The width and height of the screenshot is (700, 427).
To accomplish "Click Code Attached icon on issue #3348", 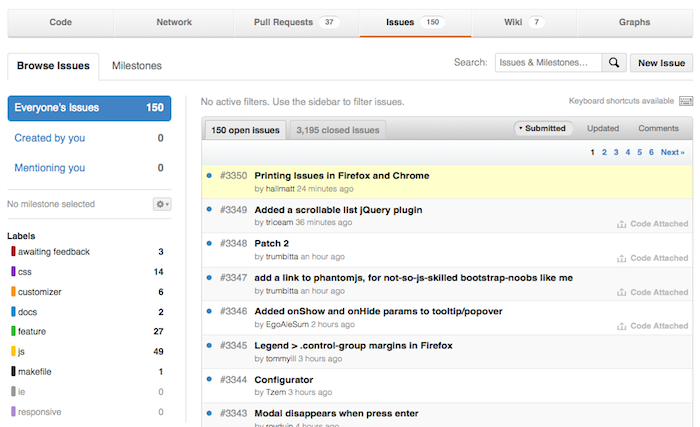I will (x=622, y=258).
